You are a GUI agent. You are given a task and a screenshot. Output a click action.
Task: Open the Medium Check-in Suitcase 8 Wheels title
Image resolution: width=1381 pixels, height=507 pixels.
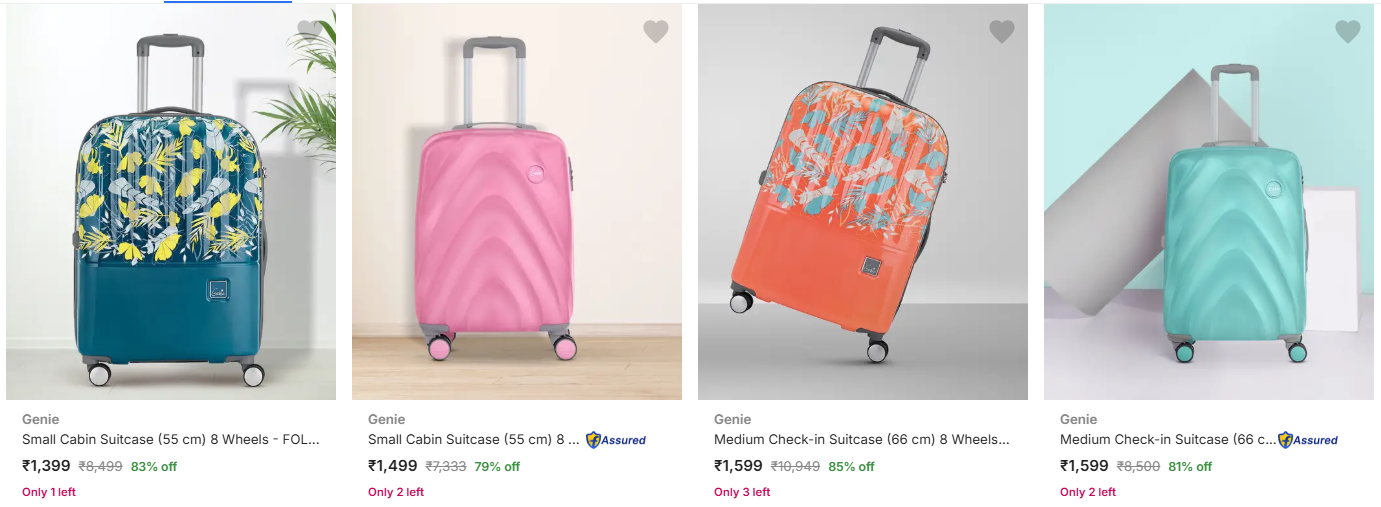pos(862,440)
